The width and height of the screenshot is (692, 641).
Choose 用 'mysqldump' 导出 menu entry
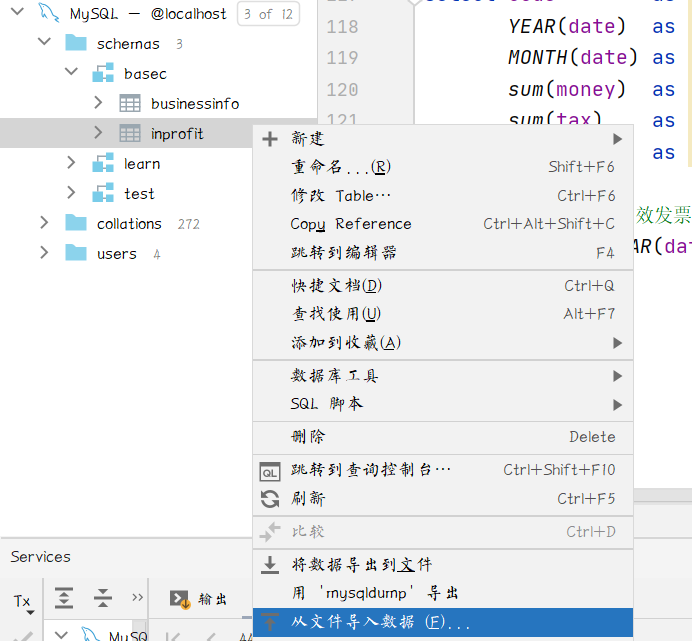(443, 593)
